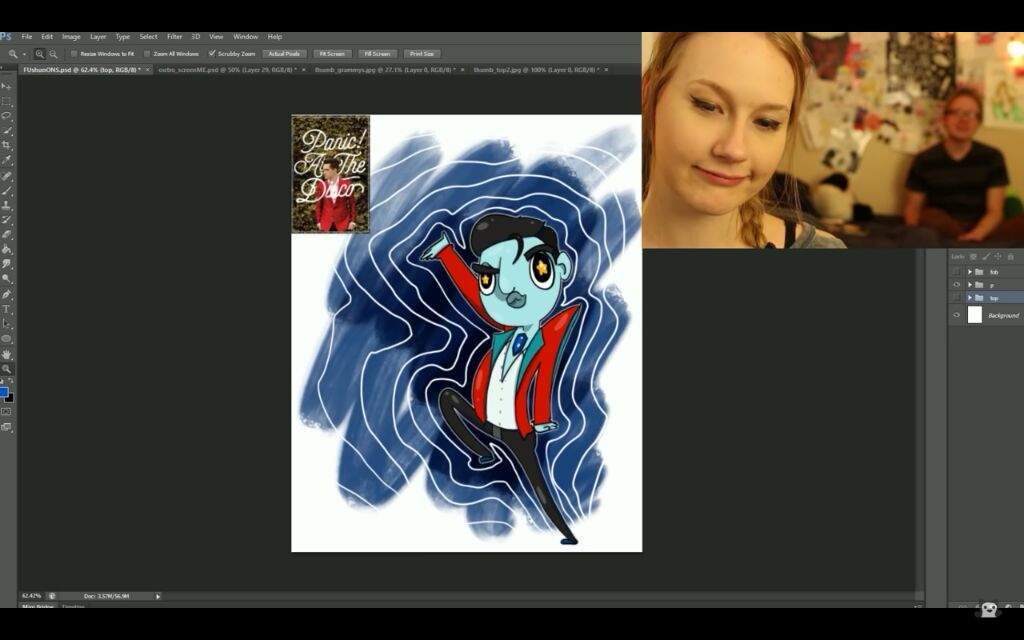Click the zoom percentage field 62.42%
Screen dimensions: 1024x640
tap(31, 596)
